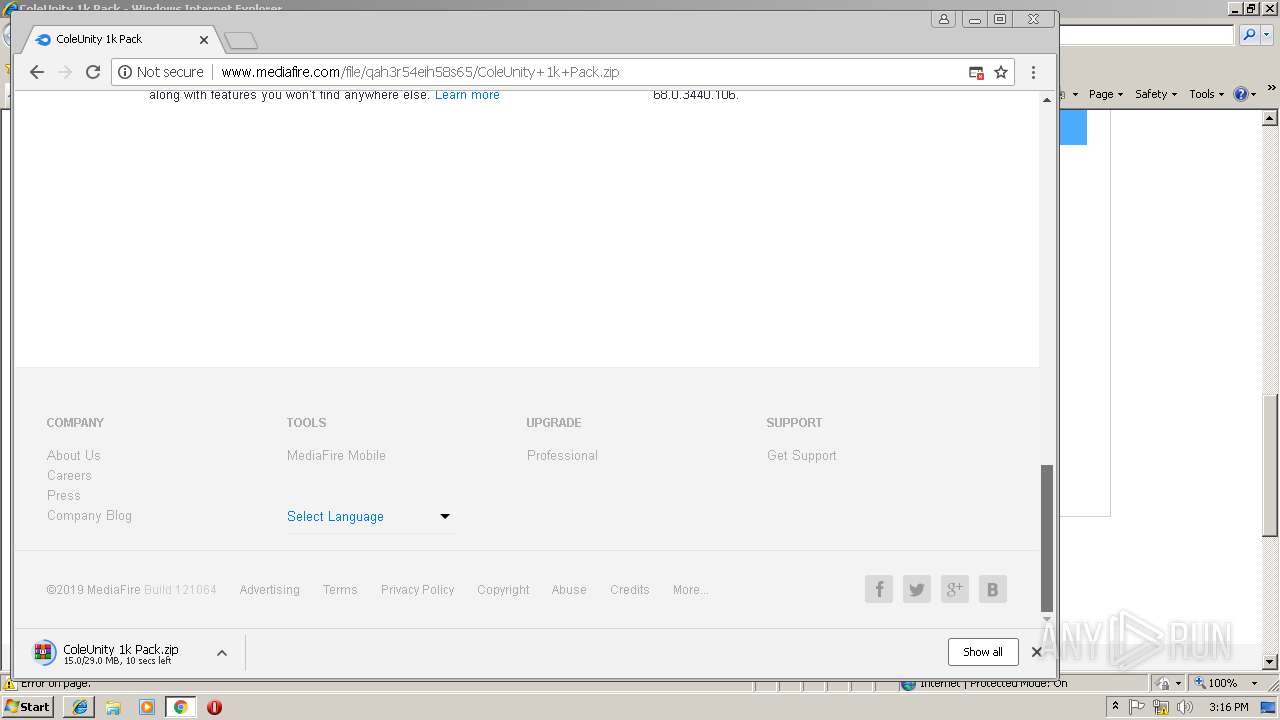Click the Chrome scrollbar up arrow
The width and height of the screenshot is (1280, 720).
click(x=1047, y=99)
